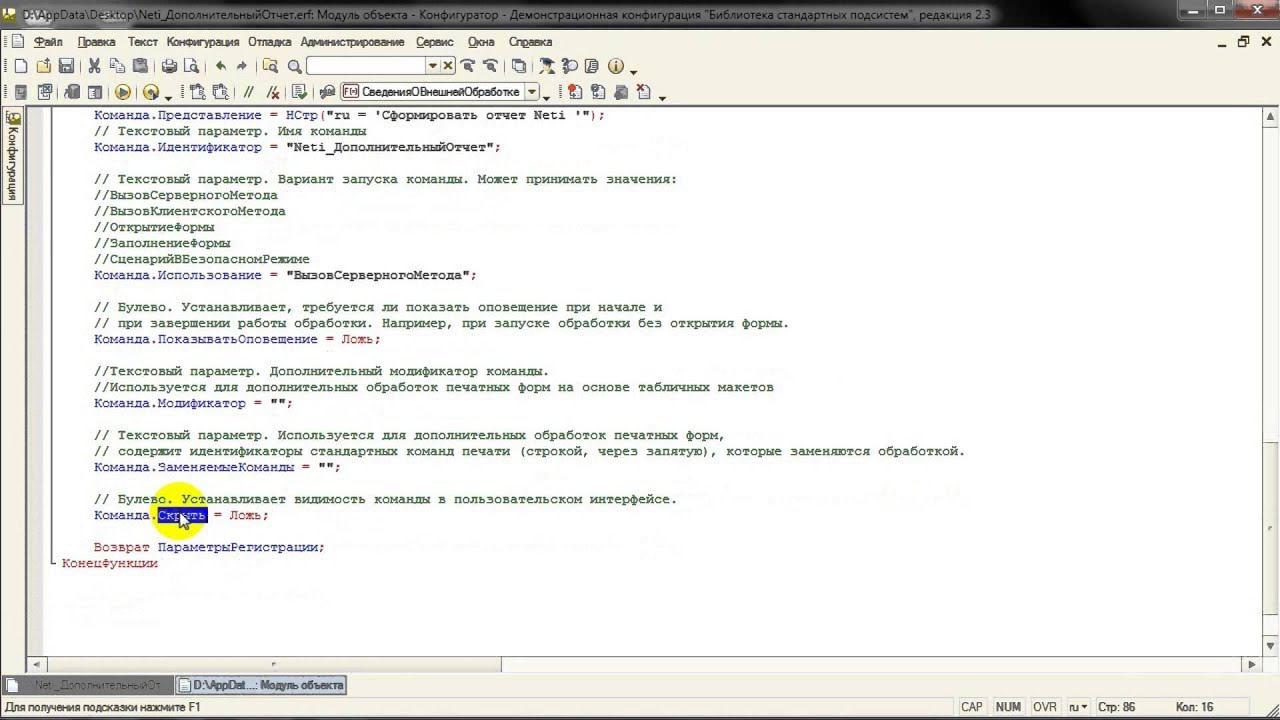Open the Конфигурация menu
The height and width of the screenshot is (720, 1280).
(x=203, y=42)
